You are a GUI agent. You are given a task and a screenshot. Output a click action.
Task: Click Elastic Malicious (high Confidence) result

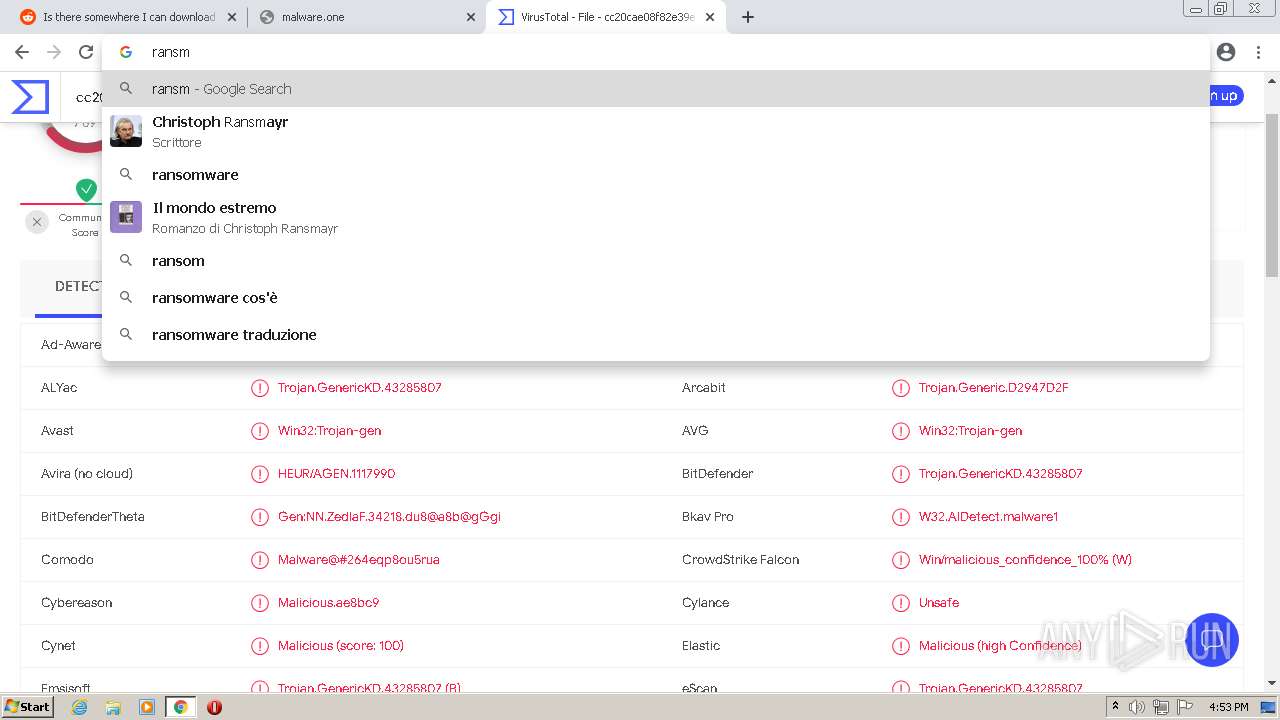[1000, 646]
